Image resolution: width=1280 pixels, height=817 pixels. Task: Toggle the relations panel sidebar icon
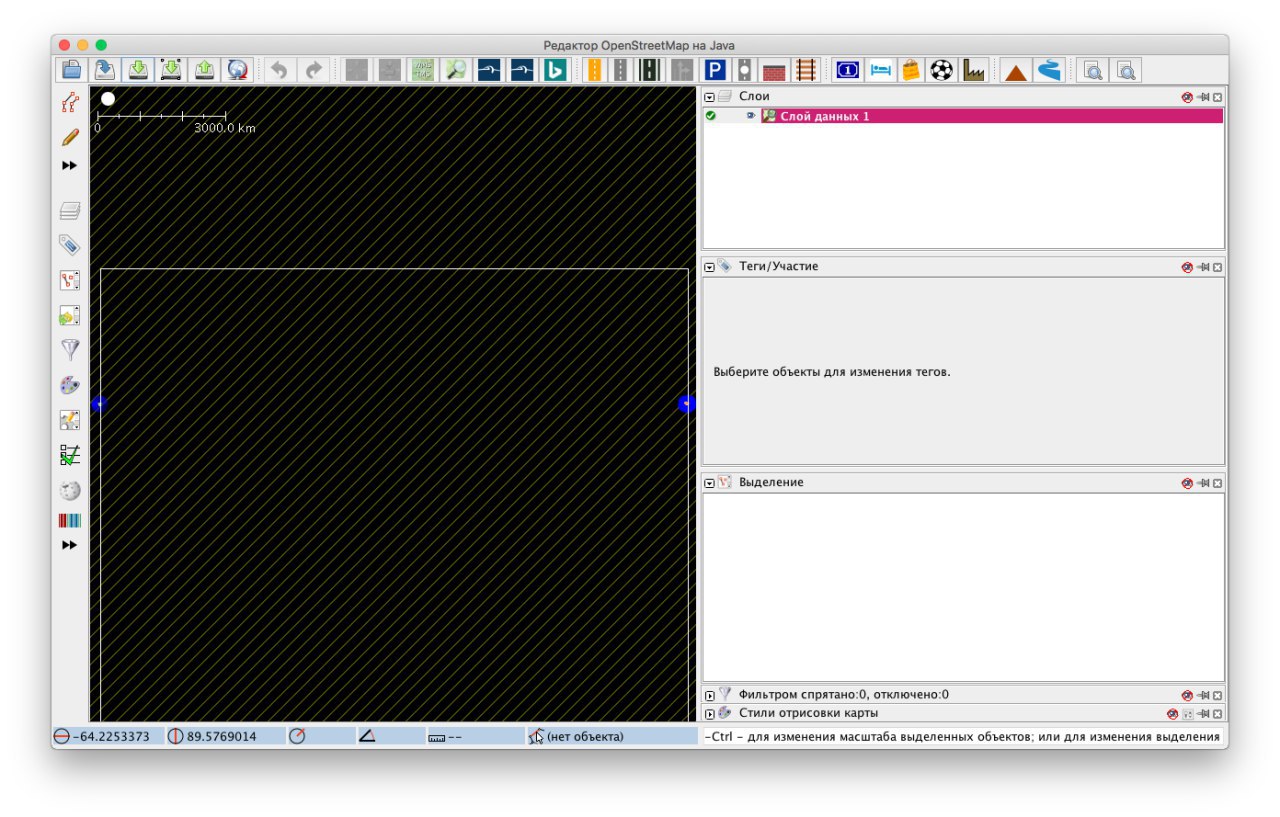coord(69,315)
